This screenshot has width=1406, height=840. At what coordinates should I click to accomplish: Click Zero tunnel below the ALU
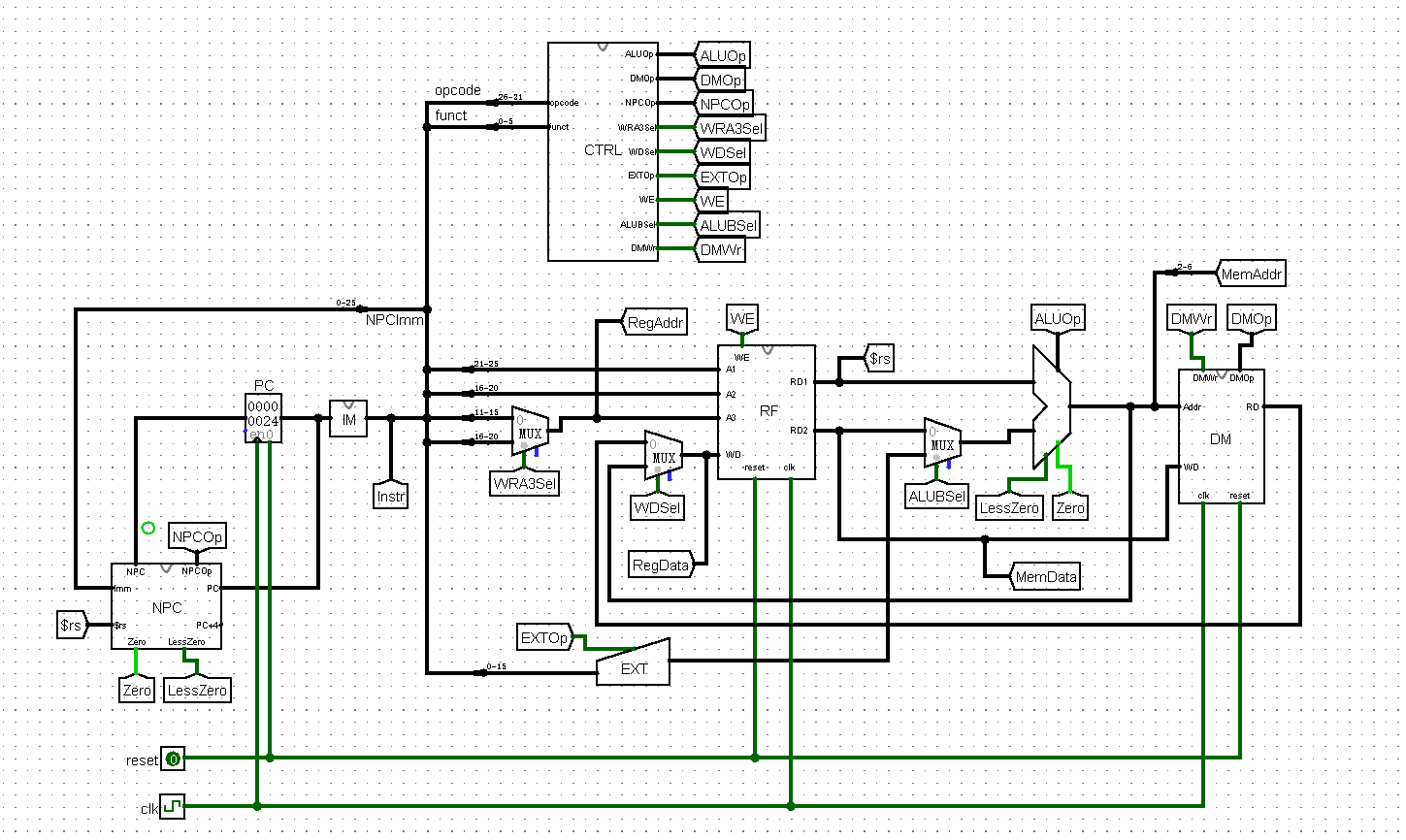(1070, 506)
